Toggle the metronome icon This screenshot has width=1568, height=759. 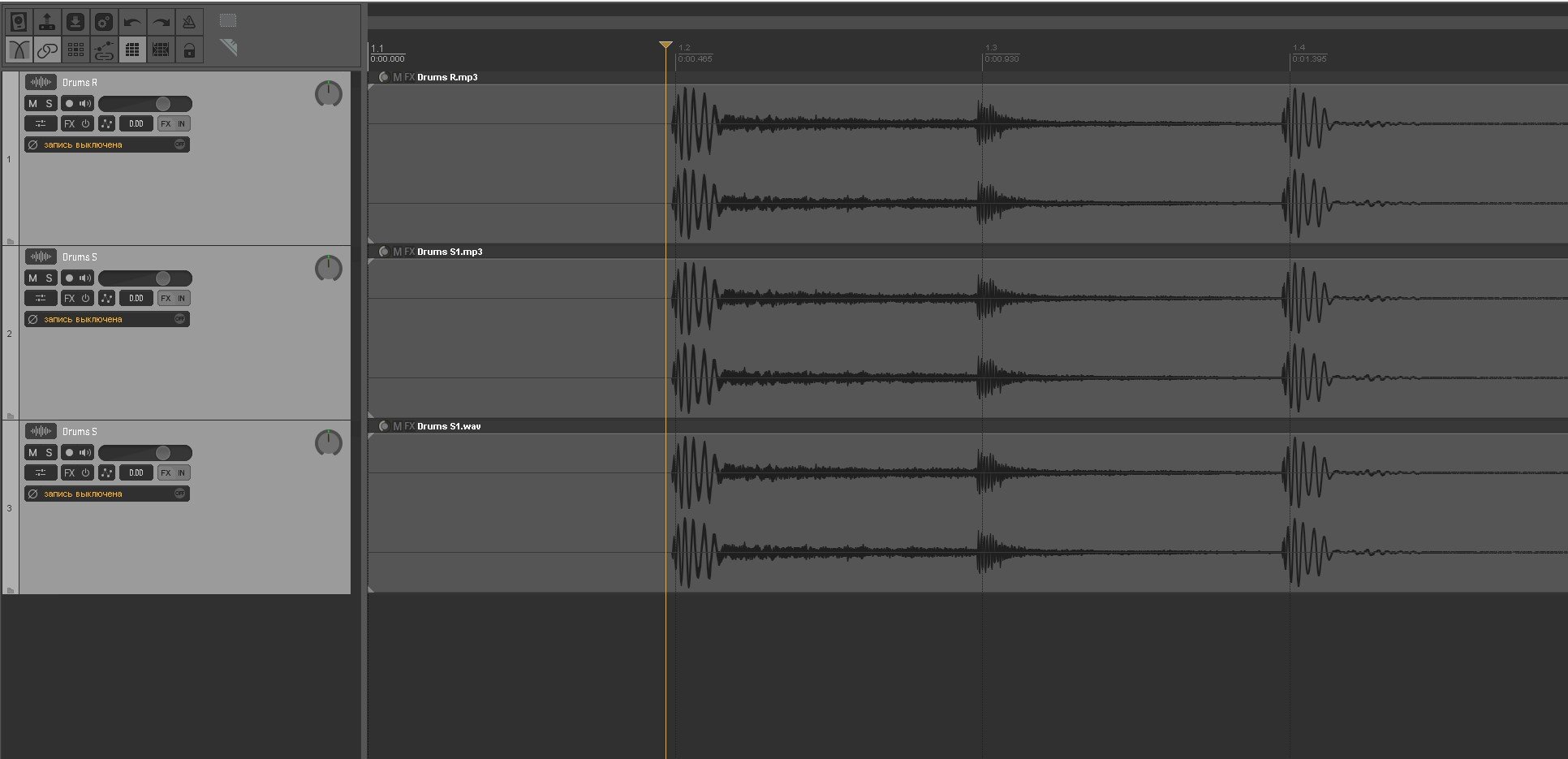tap(189, 21)
